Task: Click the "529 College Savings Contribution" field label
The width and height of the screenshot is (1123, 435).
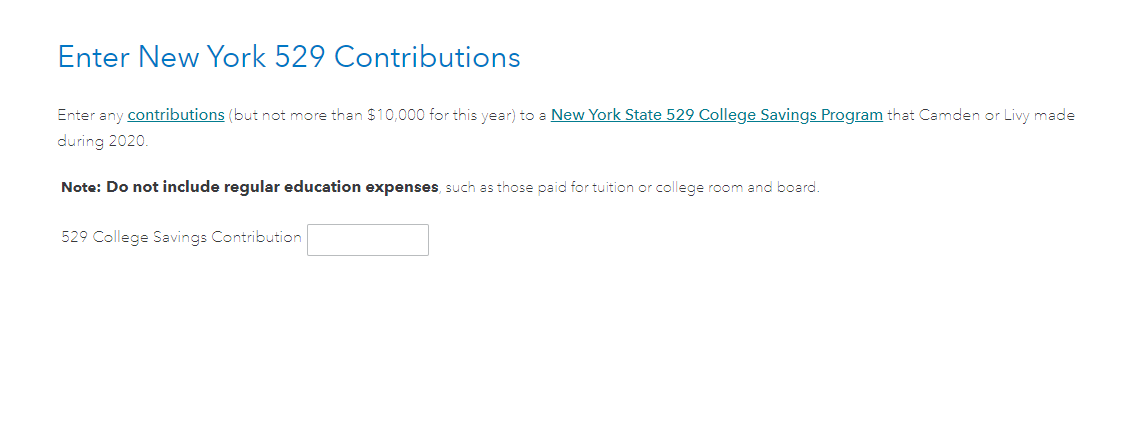Action: click(x=181, y=237)
